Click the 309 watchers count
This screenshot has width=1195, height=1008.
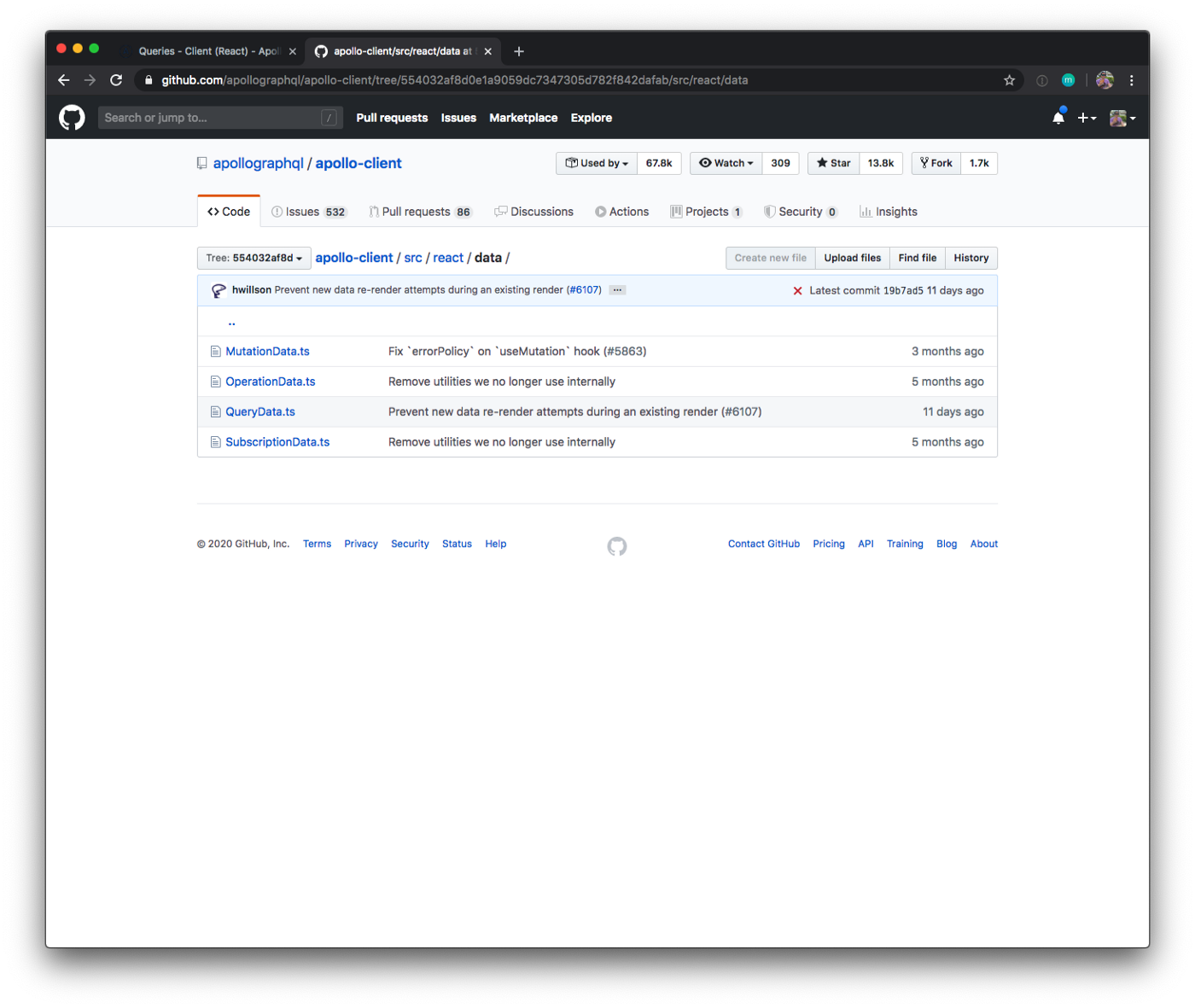coord(781,163)
